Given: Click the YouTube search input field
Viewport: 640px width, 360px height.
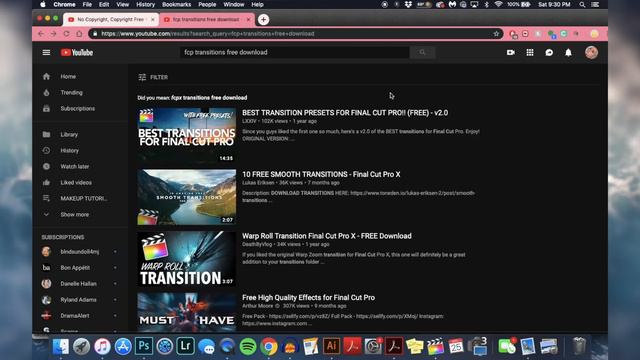Looking at the screenshot, I should click(x=295, y=52).
